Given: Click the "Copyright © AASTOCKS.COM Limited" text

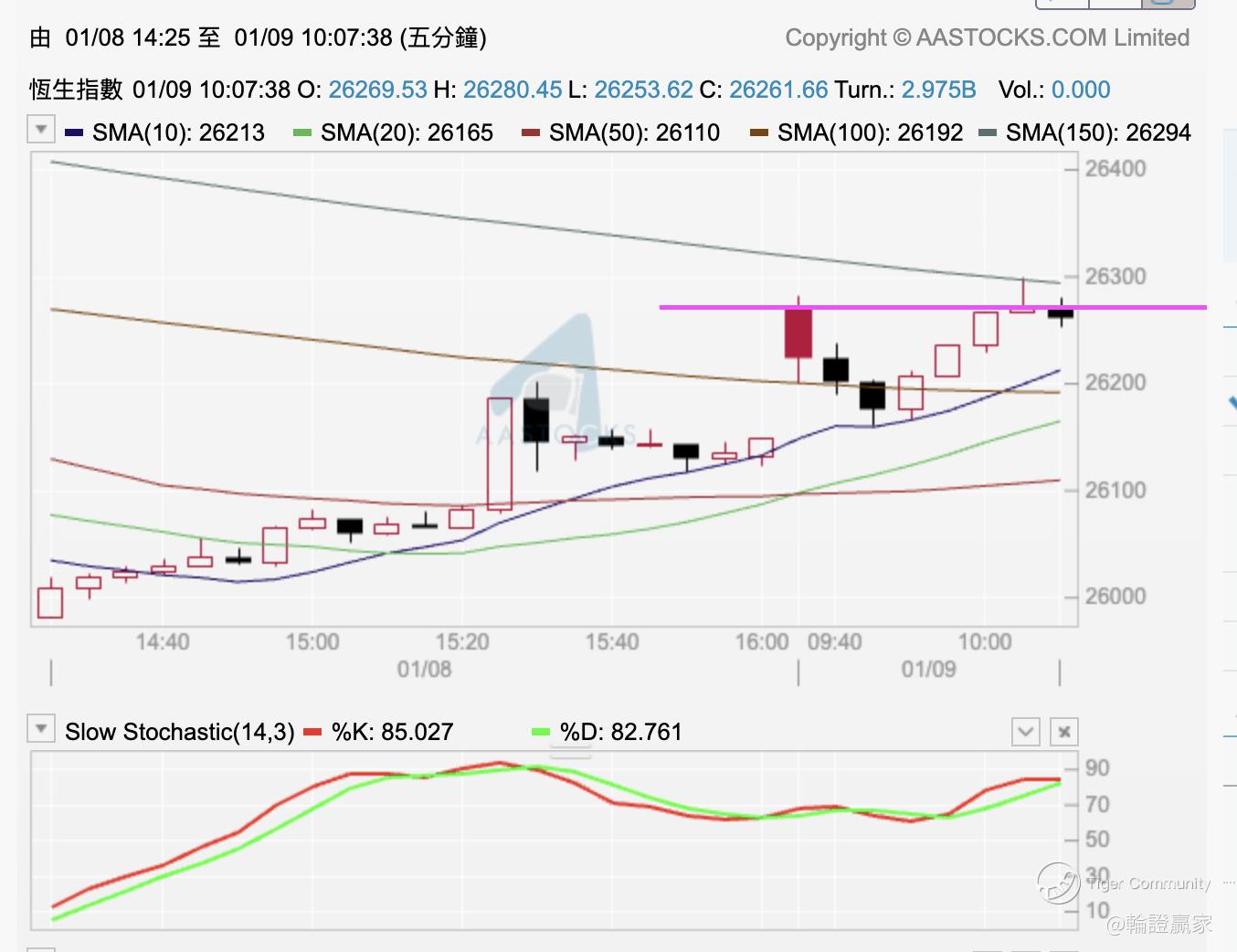Looking at the screenshot, I should [988, 38].
